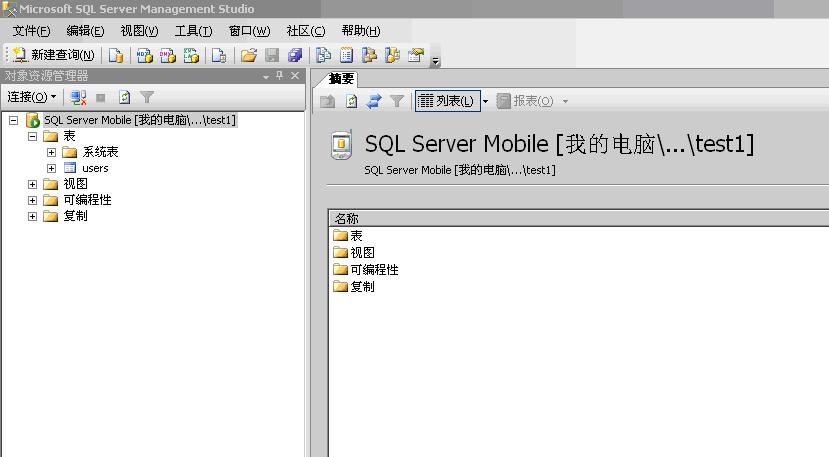Image resolution: width=829 pixels, height=457 pixels.
Task: Close the 对象资源管理器 panel
Action: [x=295, y=76]
